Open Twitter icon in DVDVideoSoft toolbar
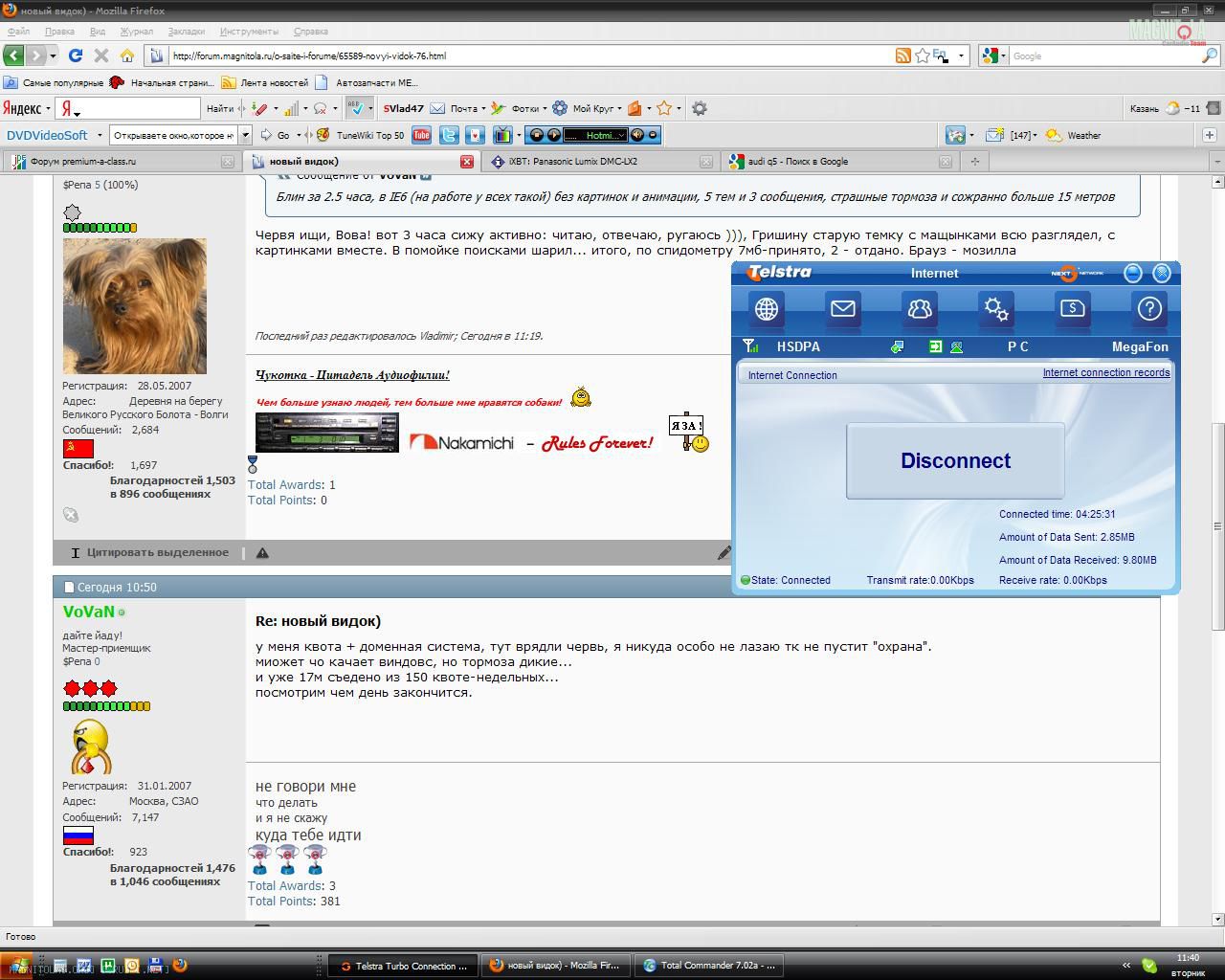Image resolution: width=1225 pixels, height=980 pixels. point(448,135)
